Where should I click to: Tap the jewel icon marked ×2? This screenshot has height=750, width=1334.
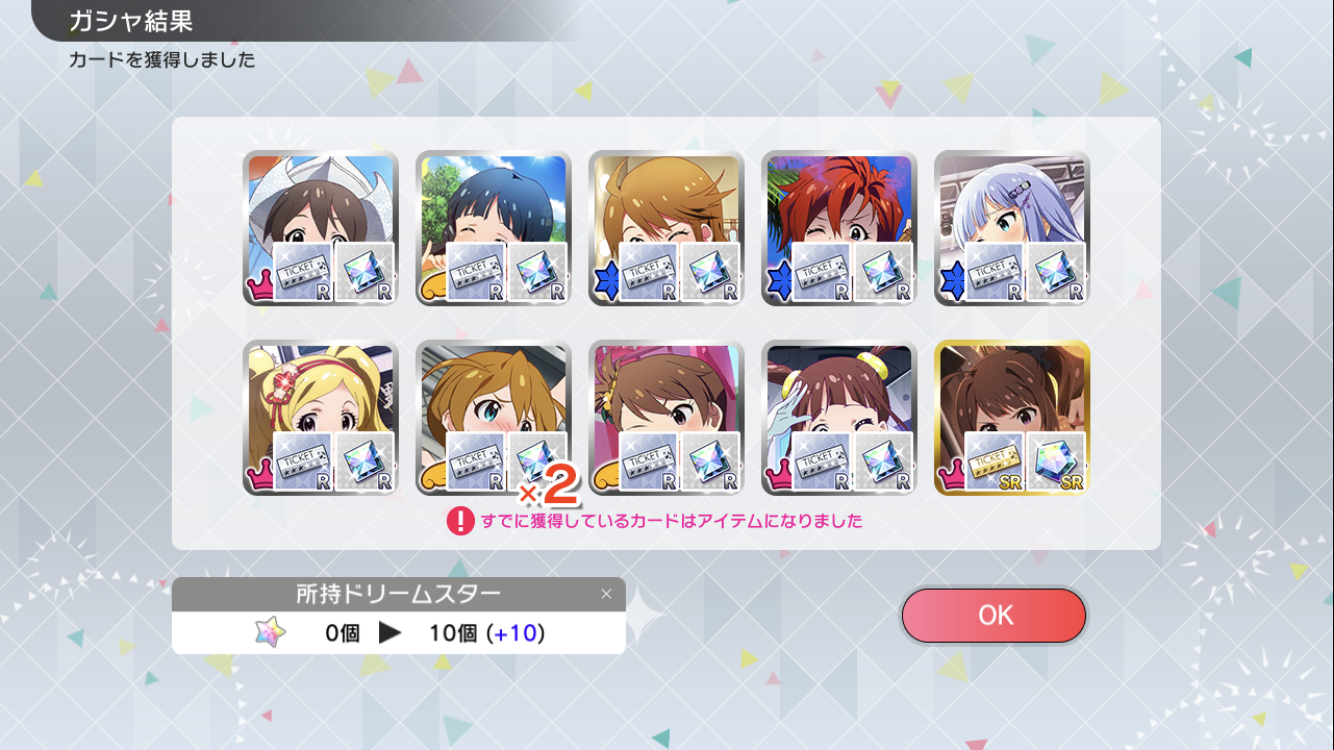click(537, 462)
